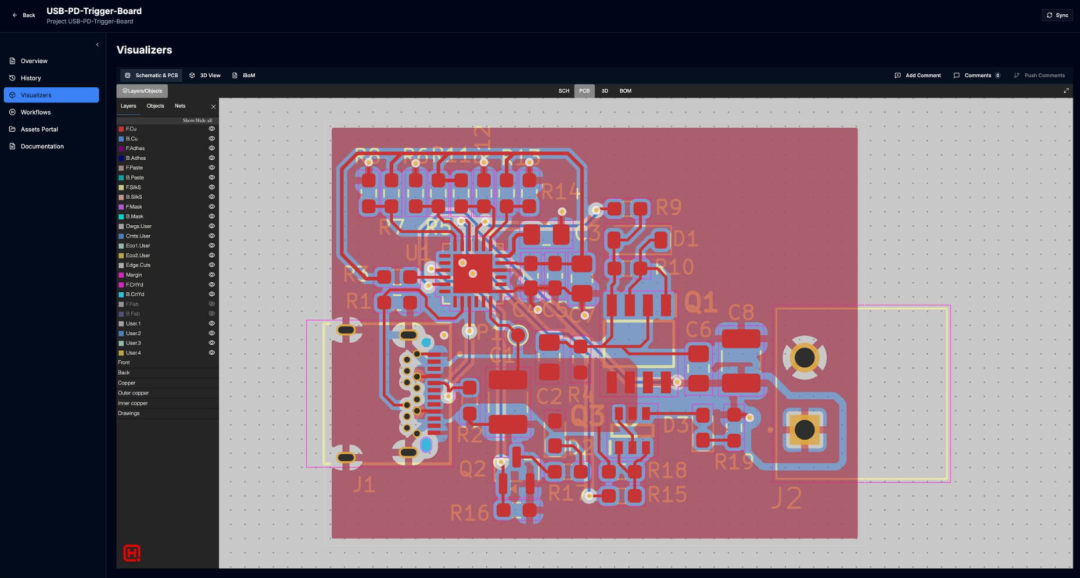
Task: Switch to the 3D viewer tab
Action: click(x=605, y=91)
